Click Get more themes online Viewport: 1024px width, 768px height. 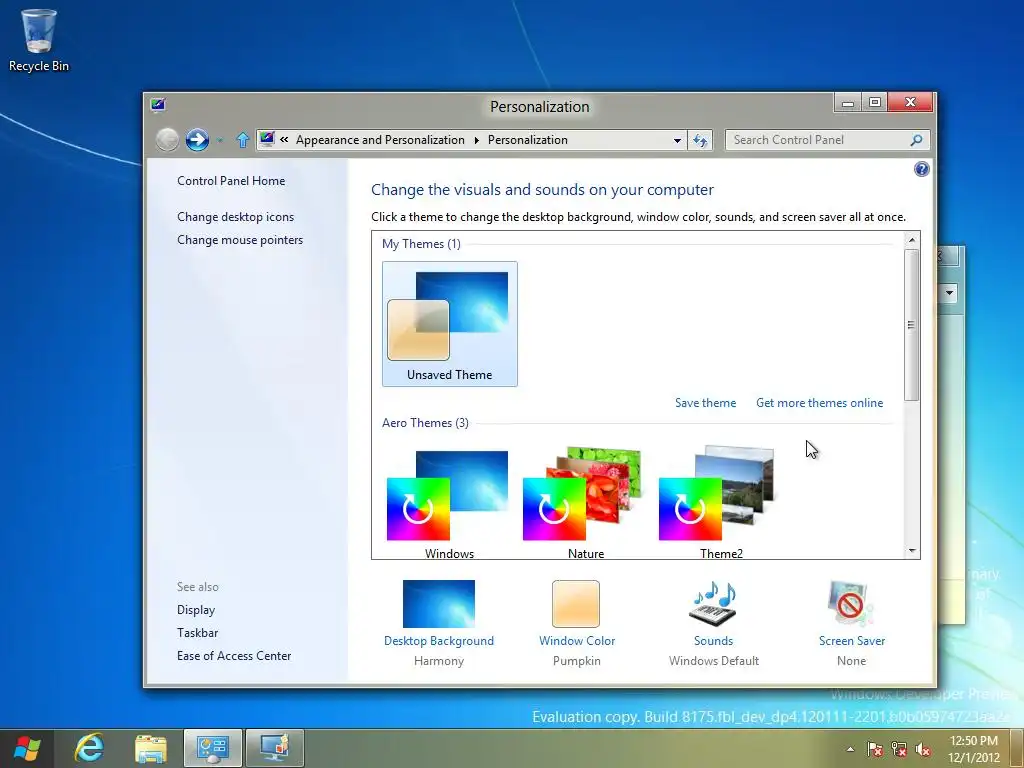click(x=820, y=403)
